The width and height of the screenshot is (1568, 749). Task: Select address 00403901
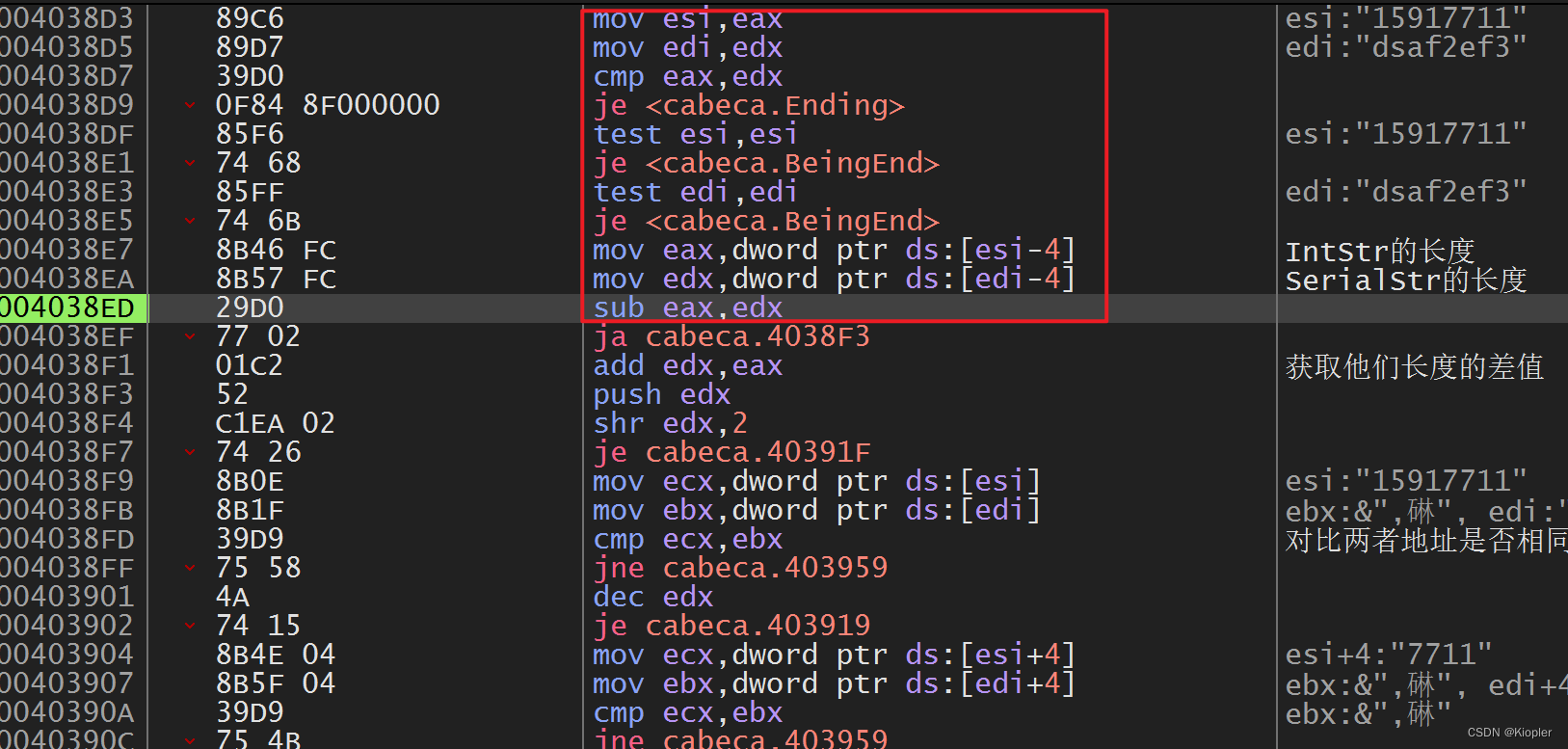pos(66,597)
